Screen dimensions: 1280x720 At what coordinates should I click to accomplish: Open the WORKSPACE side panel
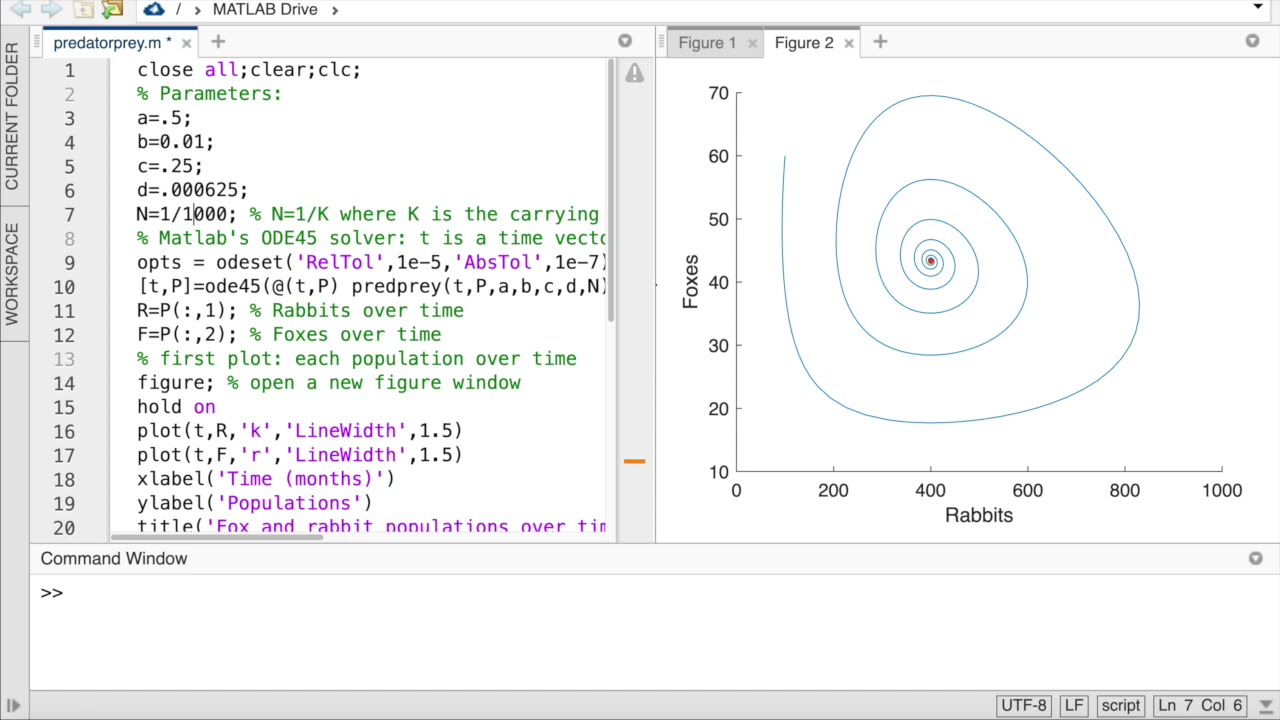coord(12,274)
